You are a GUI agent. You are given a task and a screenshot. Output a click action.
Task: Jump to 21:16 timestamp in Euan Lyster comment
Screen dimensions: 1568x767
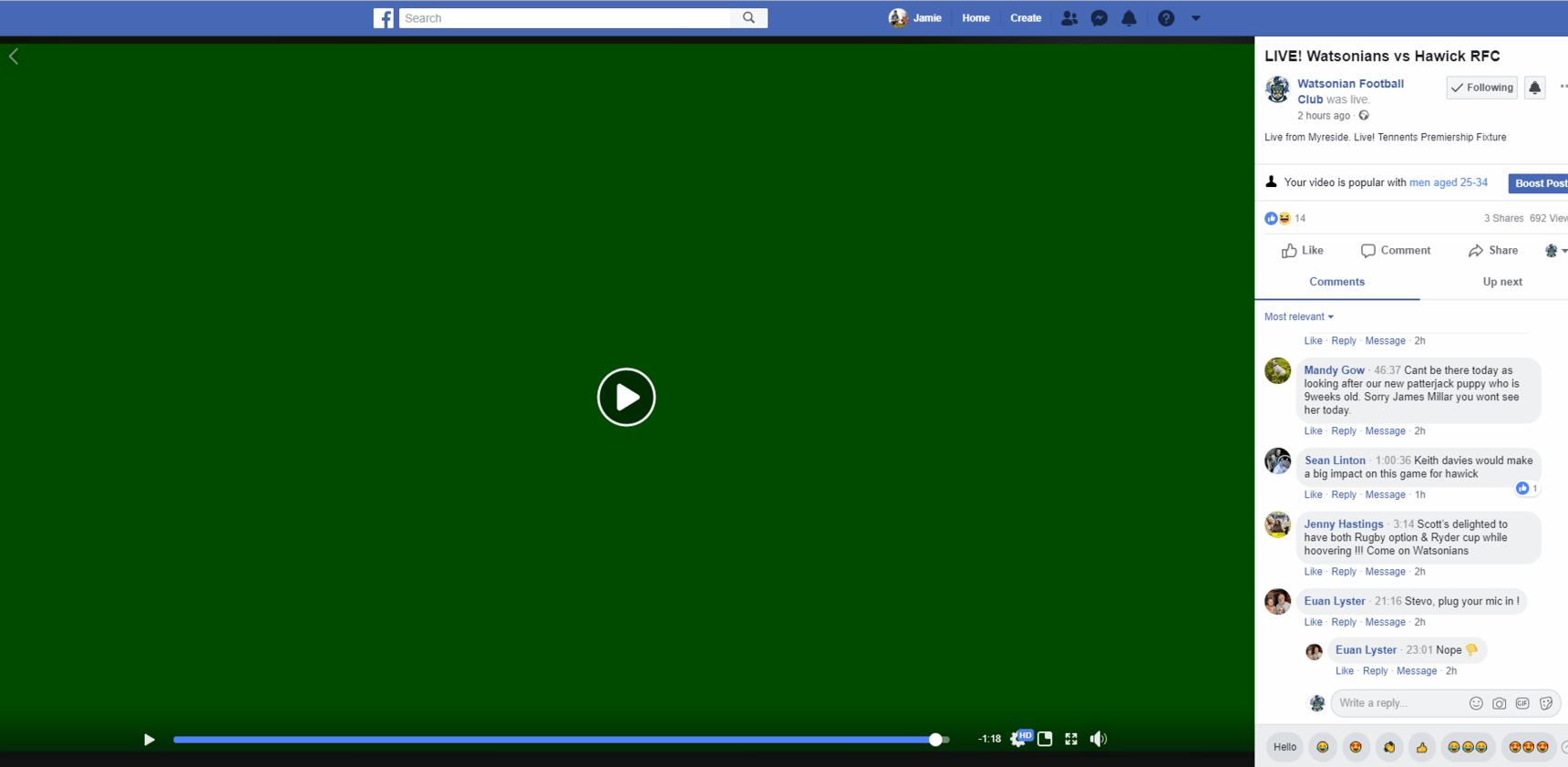pos(1387,601)
